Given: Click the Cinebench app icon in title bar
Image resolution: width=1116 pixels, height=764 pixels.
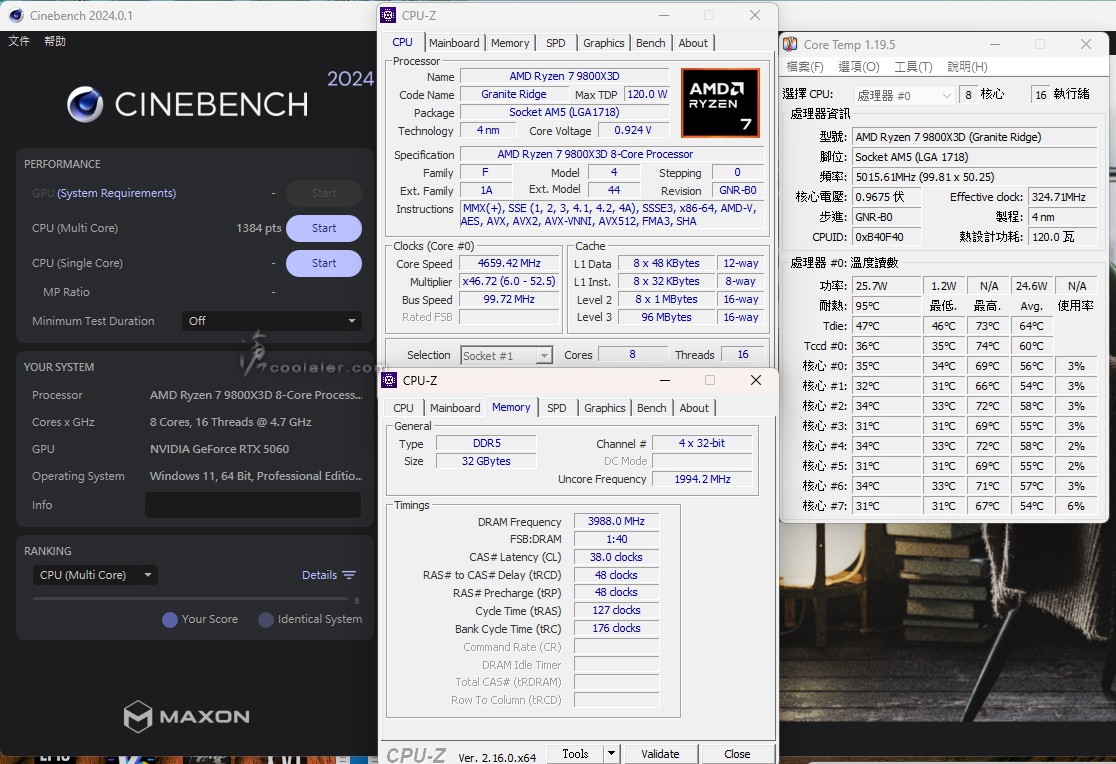Looking at the screenshot, I should (x=16, y=15).
